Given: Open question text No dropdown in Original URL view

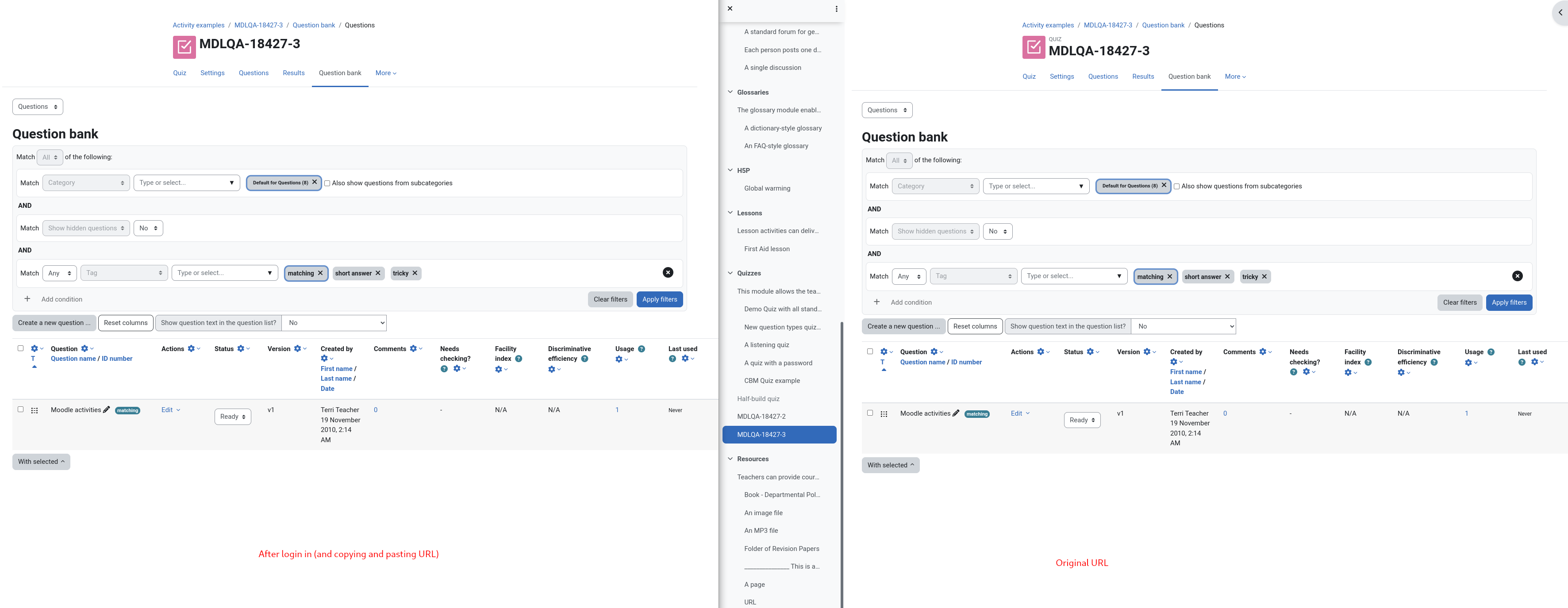Looking at the screenshot, I should 1184,326.
